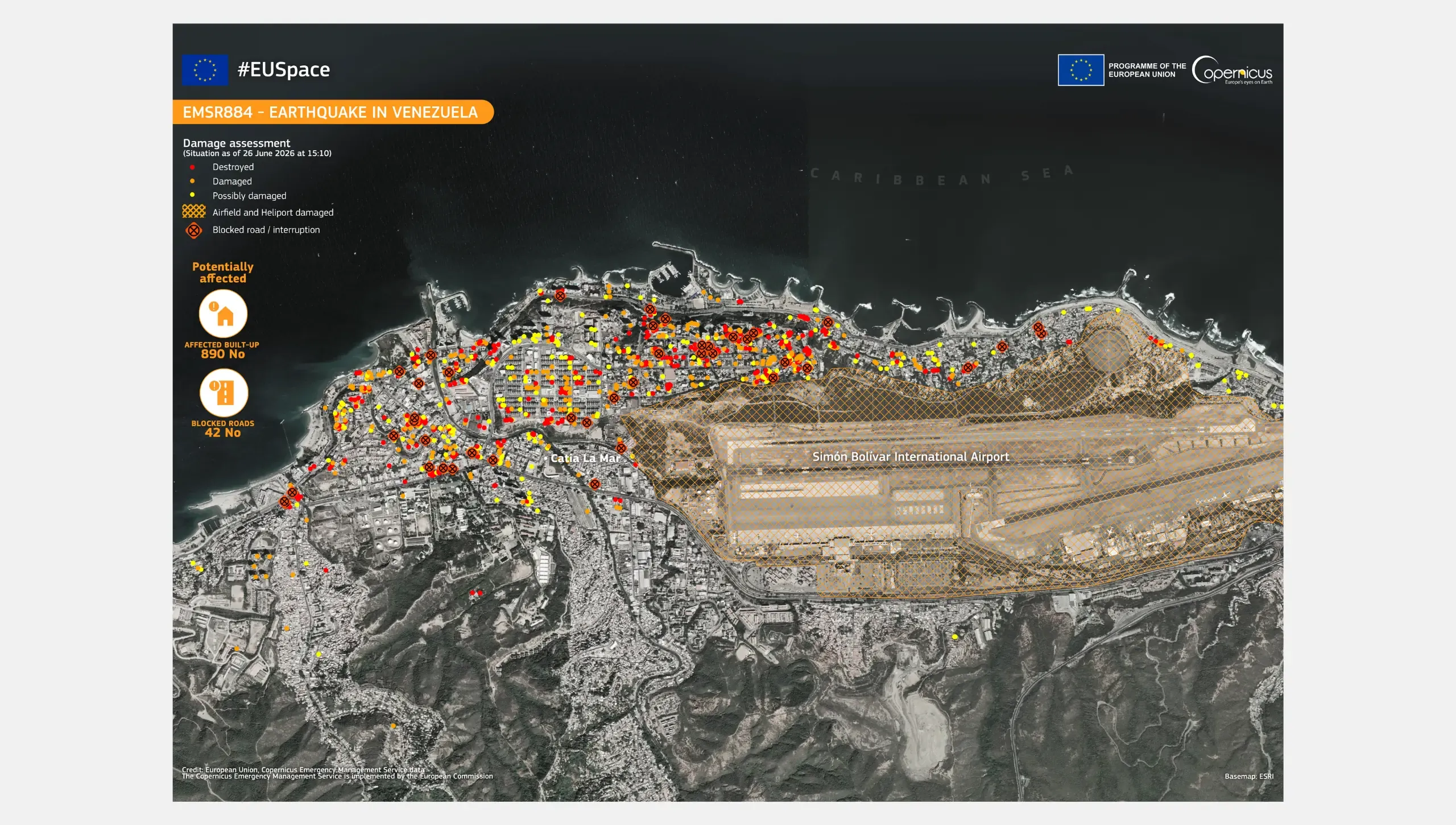The image size is (1456, 825).
Task: Click the Programme of the European Union text
Action: point(1147,70)
